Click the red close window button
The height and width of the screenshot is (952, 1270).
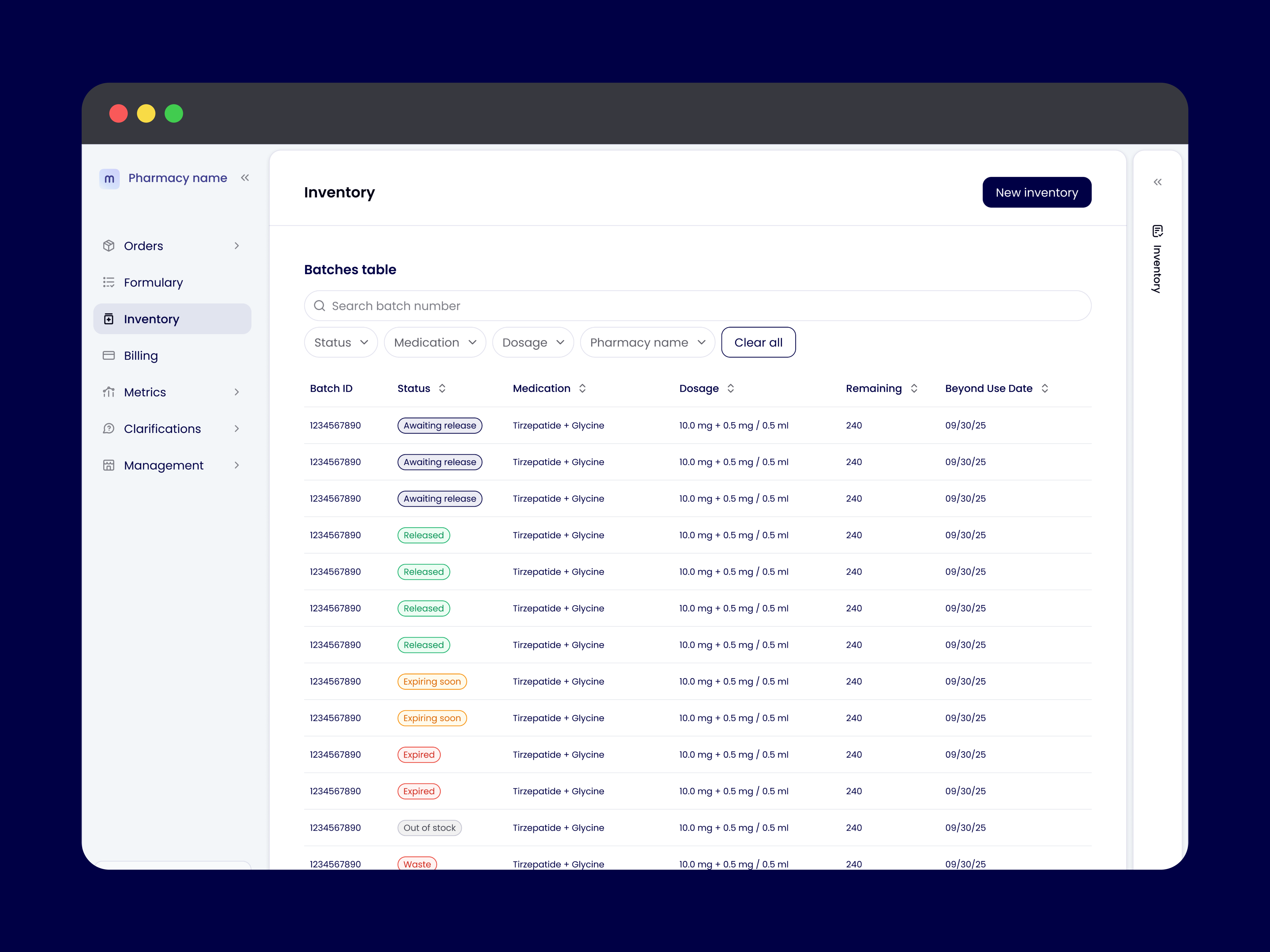click(118, 114)
